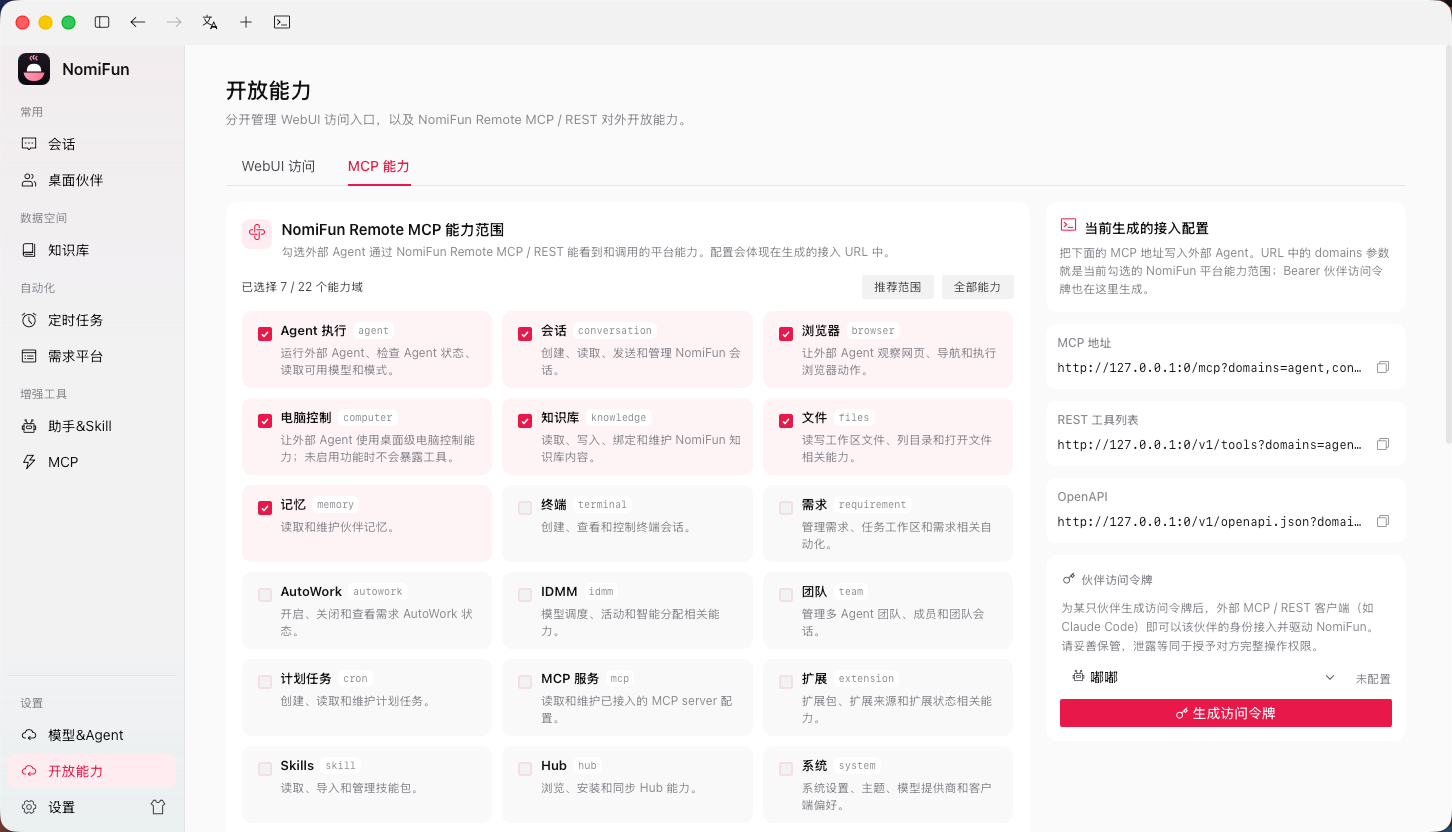Switch to the MCP 能力 tab

tap(379, 166)
